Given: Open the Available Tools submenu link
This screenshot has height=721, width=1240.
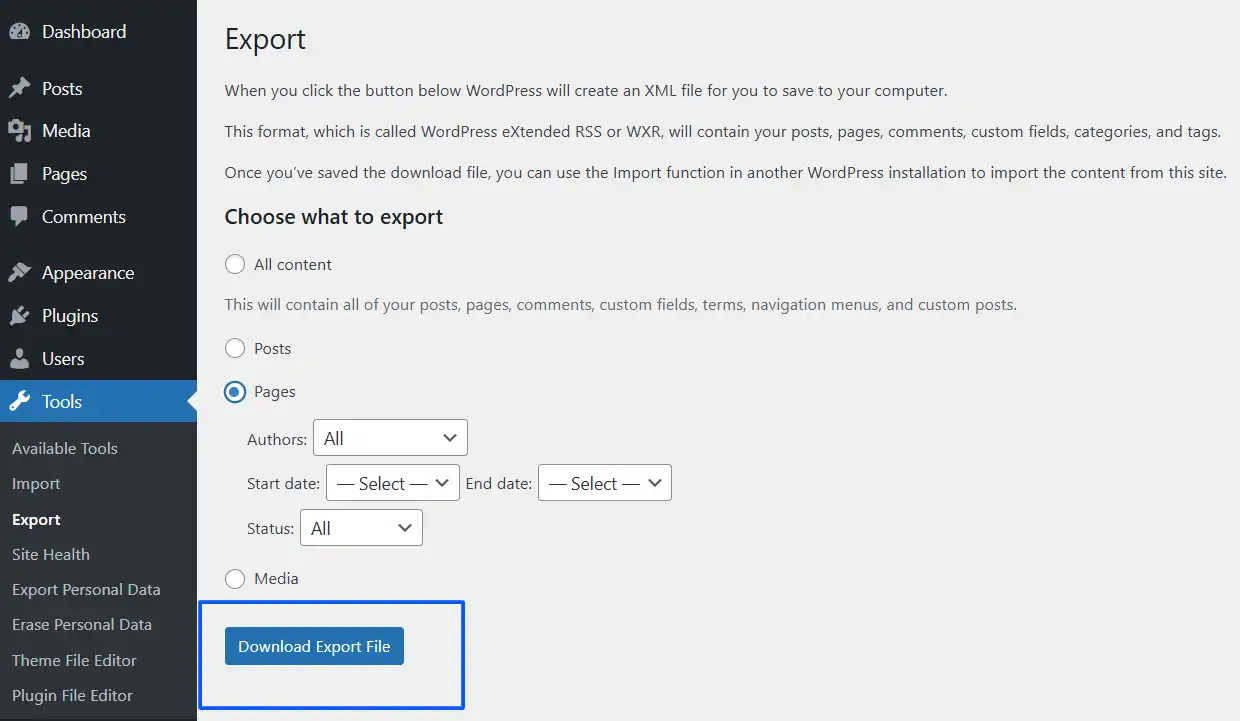Looking at the screenshot, I should pyautogui.click(x=65, y=448).
